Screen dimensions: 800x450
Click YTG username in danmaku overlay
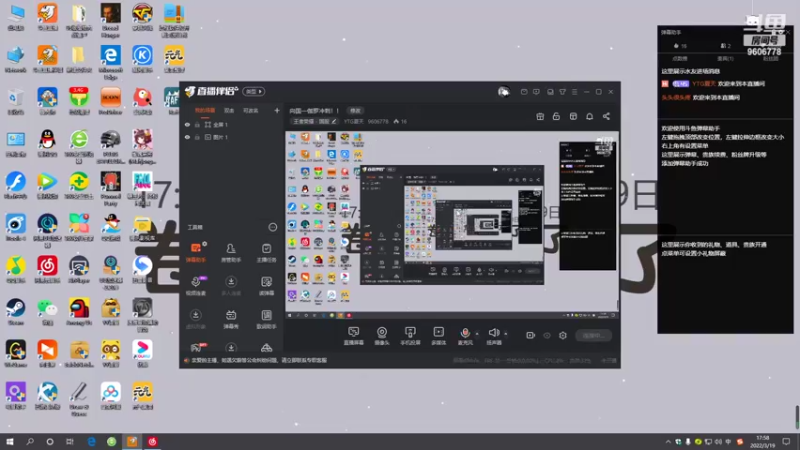(704, 84)
